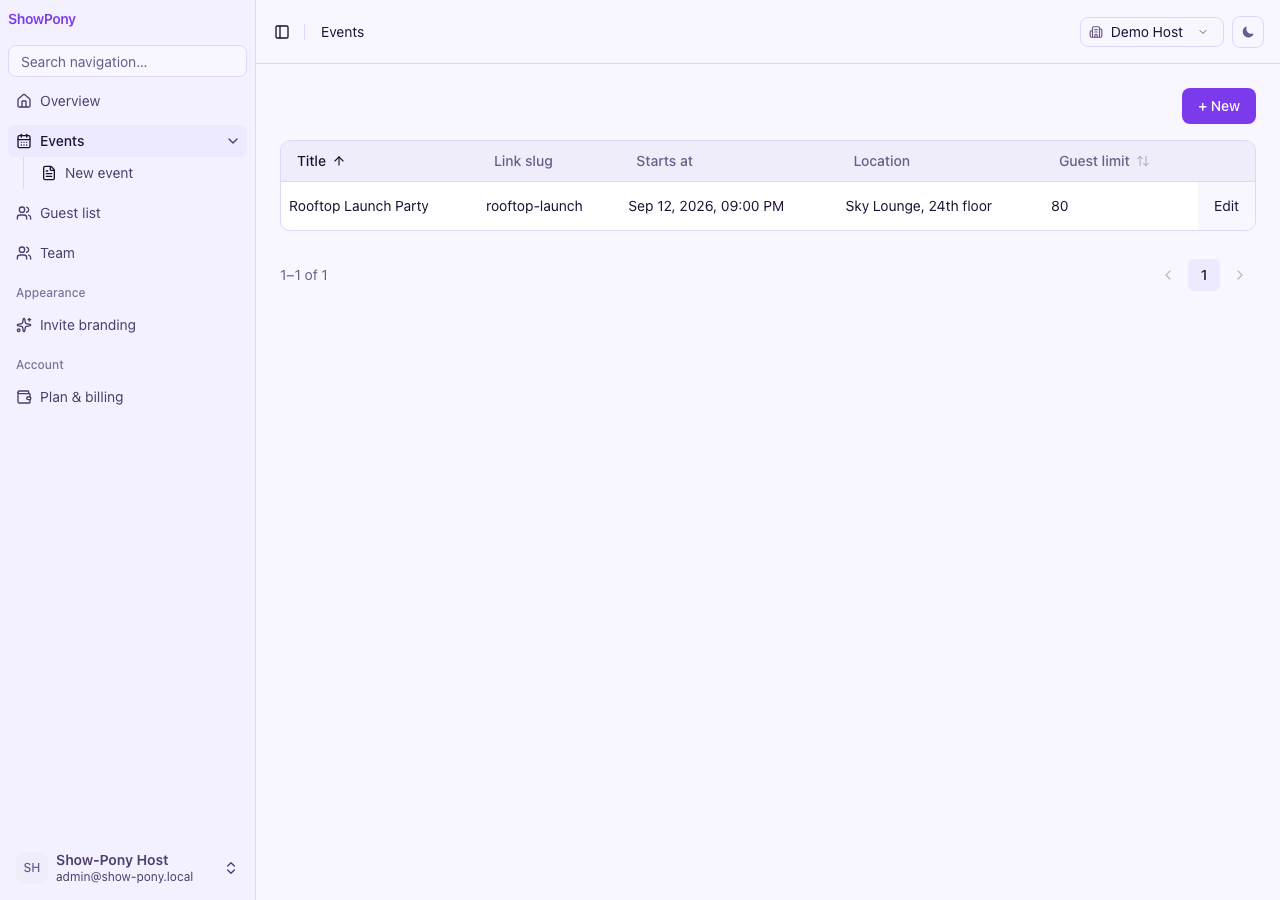Image resolution: width=1280 pixels, height=900 pixels.
Task: Click the Plan & billing wallet icon
Action: coord(24,397)
